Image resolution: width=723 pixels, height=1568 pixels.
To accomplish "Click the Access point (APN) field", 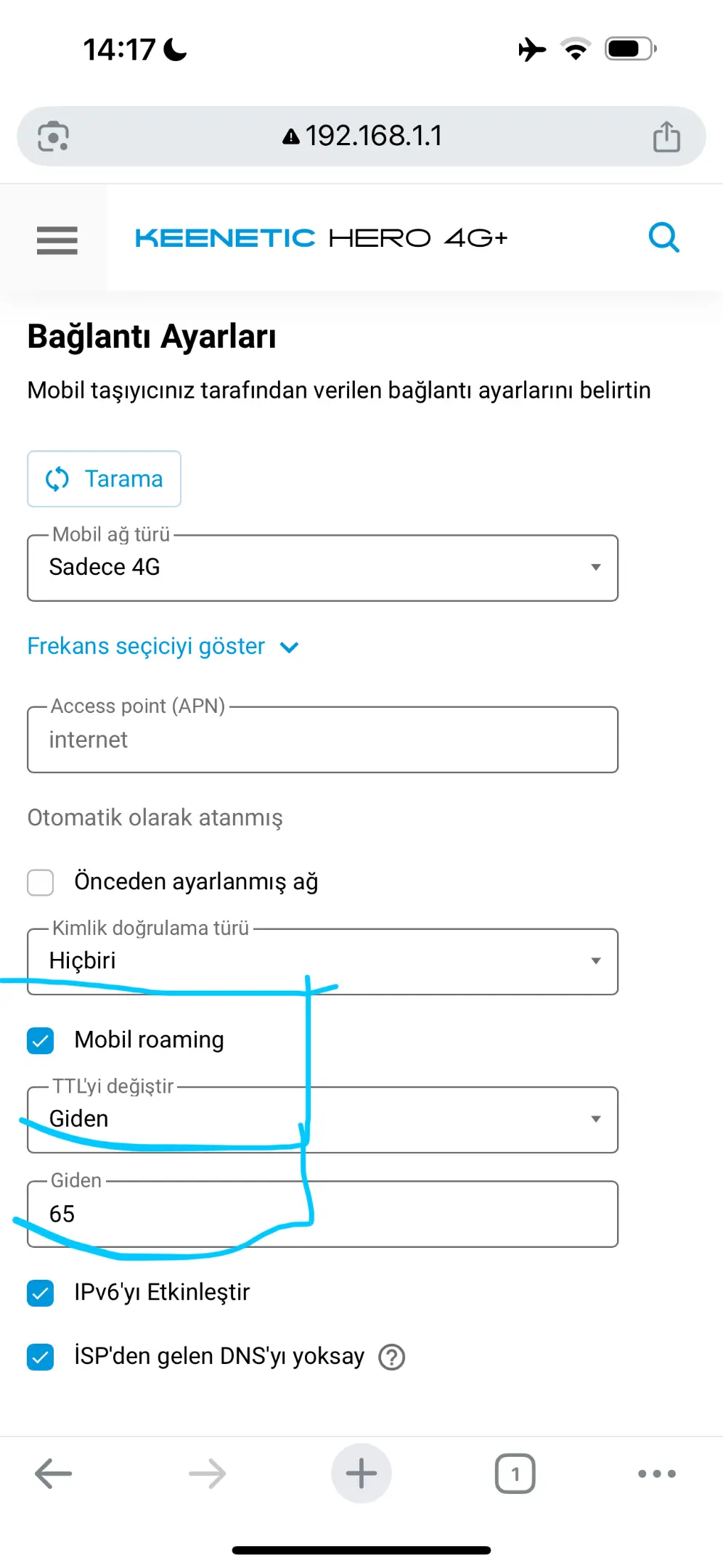I will click(x=323, y=739).
